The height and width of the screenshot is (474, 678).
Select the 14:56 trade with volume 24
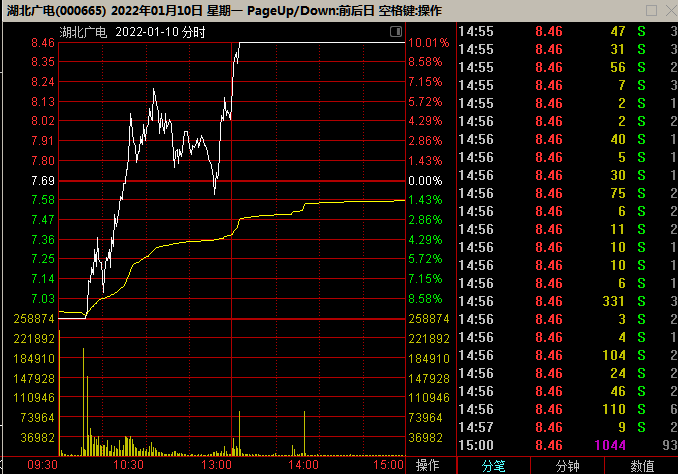click(x=567, y=373)
